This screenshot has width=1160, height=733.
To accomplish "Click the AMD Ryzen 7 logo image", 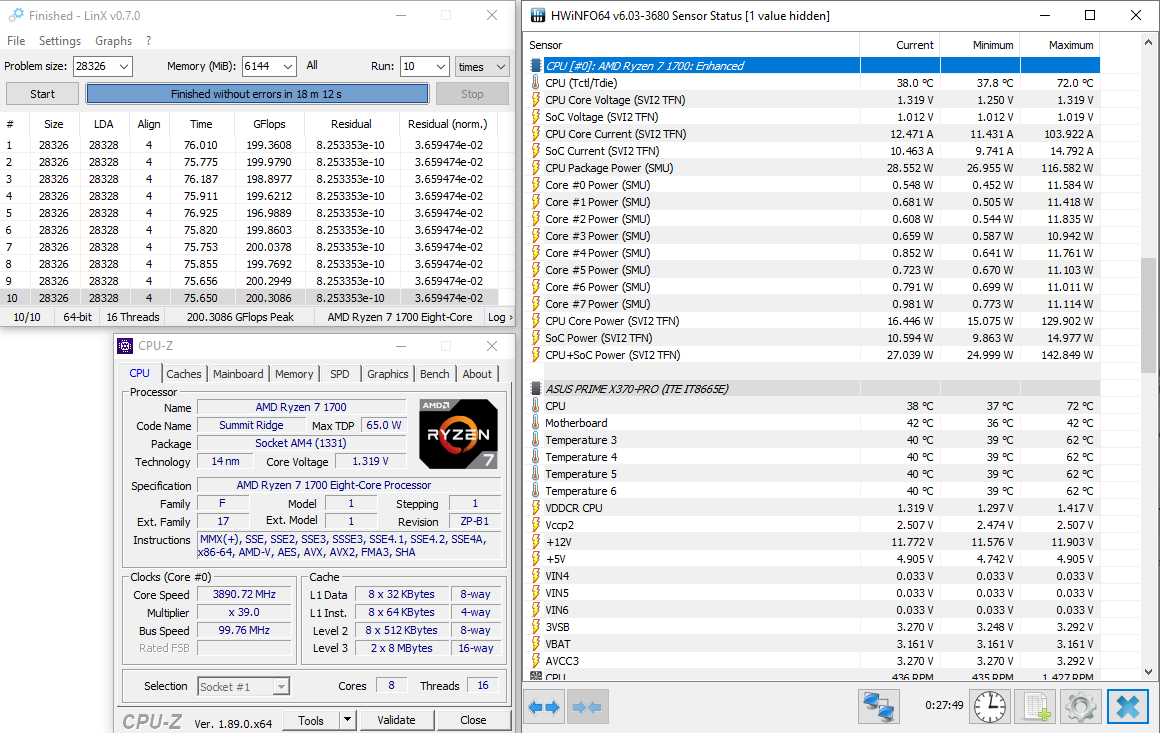I will [x=459, y=434].
